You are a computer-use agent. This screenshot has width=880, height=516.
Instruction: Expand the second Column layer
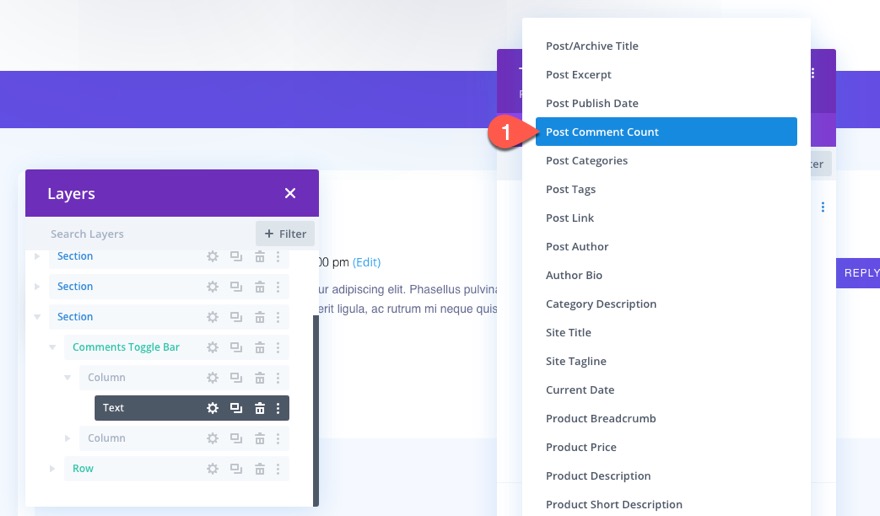pos(67,439)
